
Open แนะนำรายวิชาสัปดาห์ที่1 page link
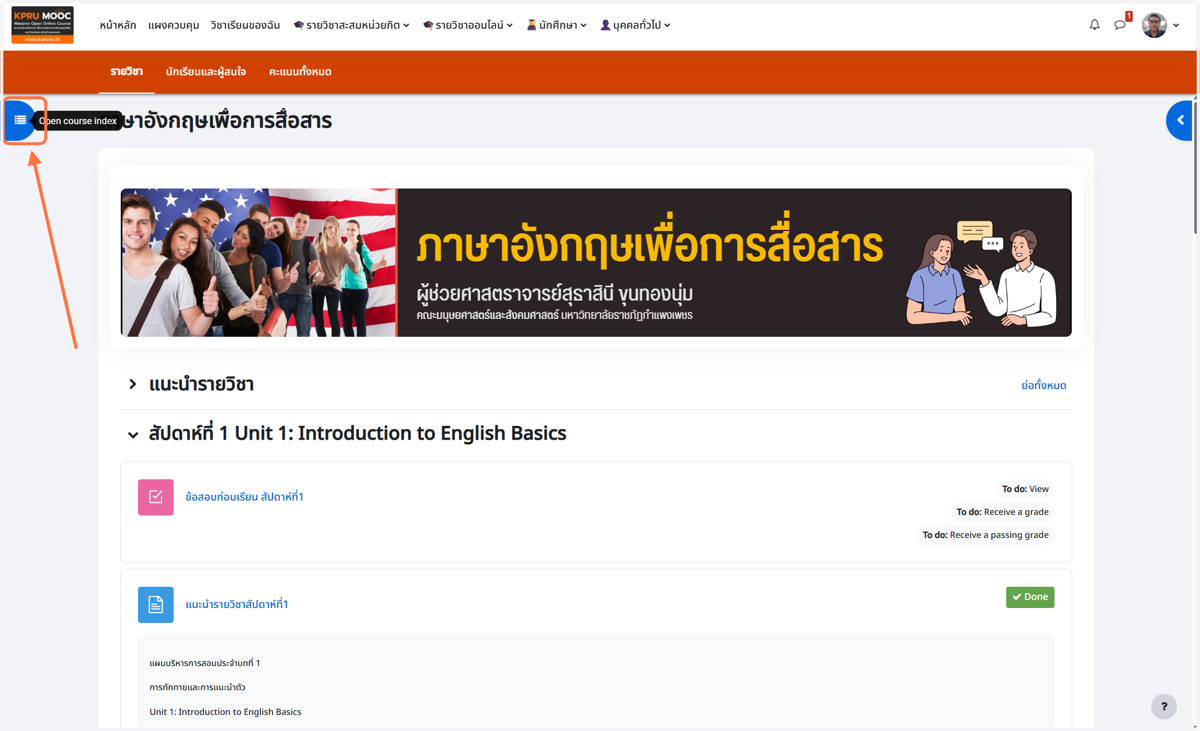tap(237, 604)
